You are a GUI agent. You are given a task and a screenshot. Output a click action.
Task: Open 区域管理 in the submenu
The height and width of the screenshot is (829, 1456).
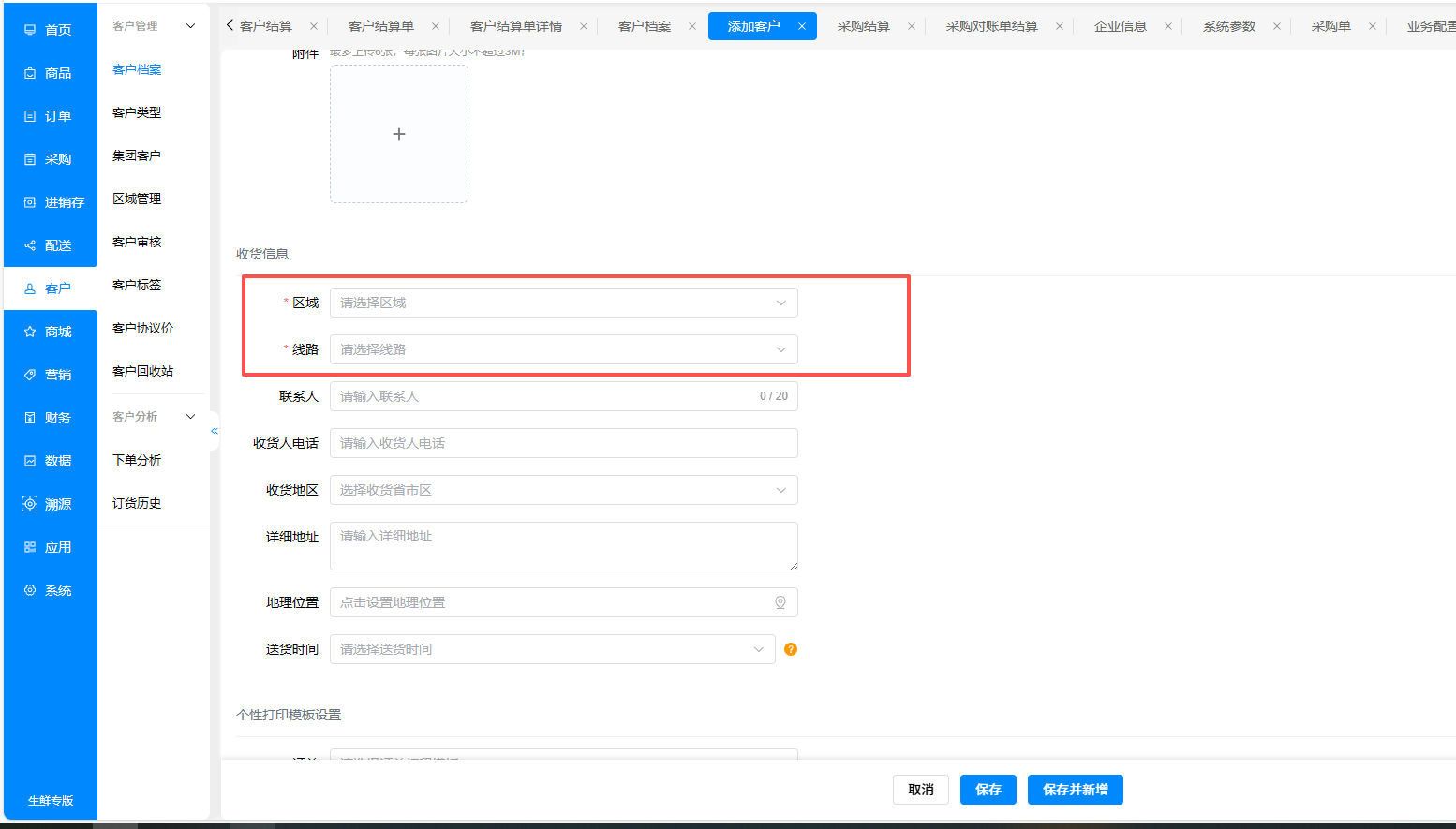coord(137,199)
